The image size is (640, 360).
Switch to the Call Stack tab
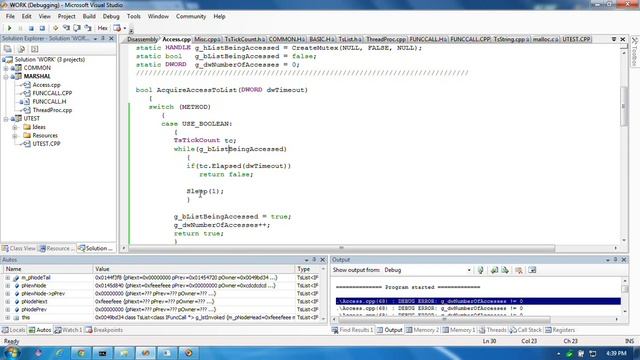526,330
